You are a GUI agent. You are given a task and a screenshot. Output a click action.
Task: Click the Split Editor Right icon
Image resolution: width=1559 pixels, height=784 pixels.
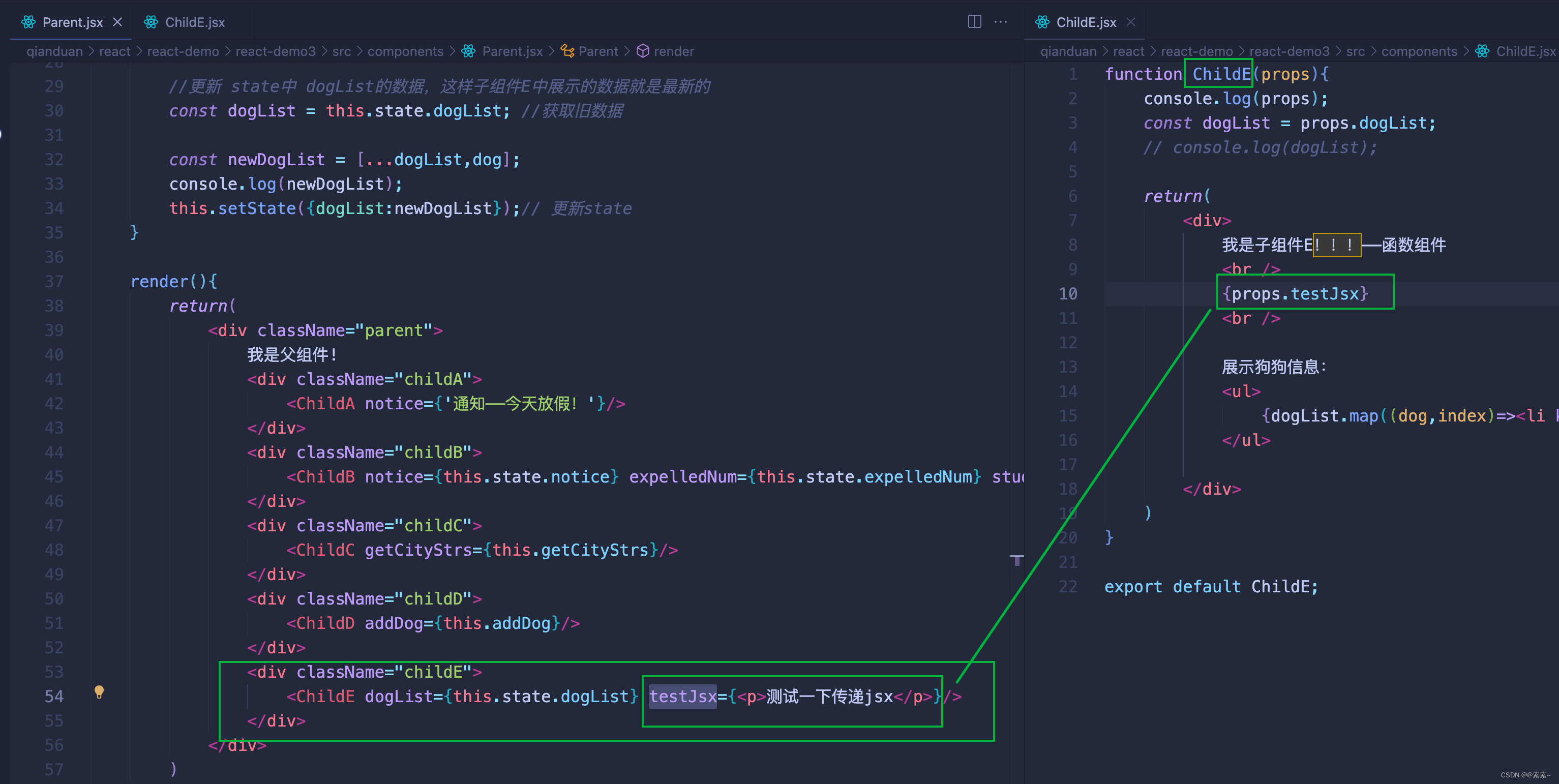point(974,22)
